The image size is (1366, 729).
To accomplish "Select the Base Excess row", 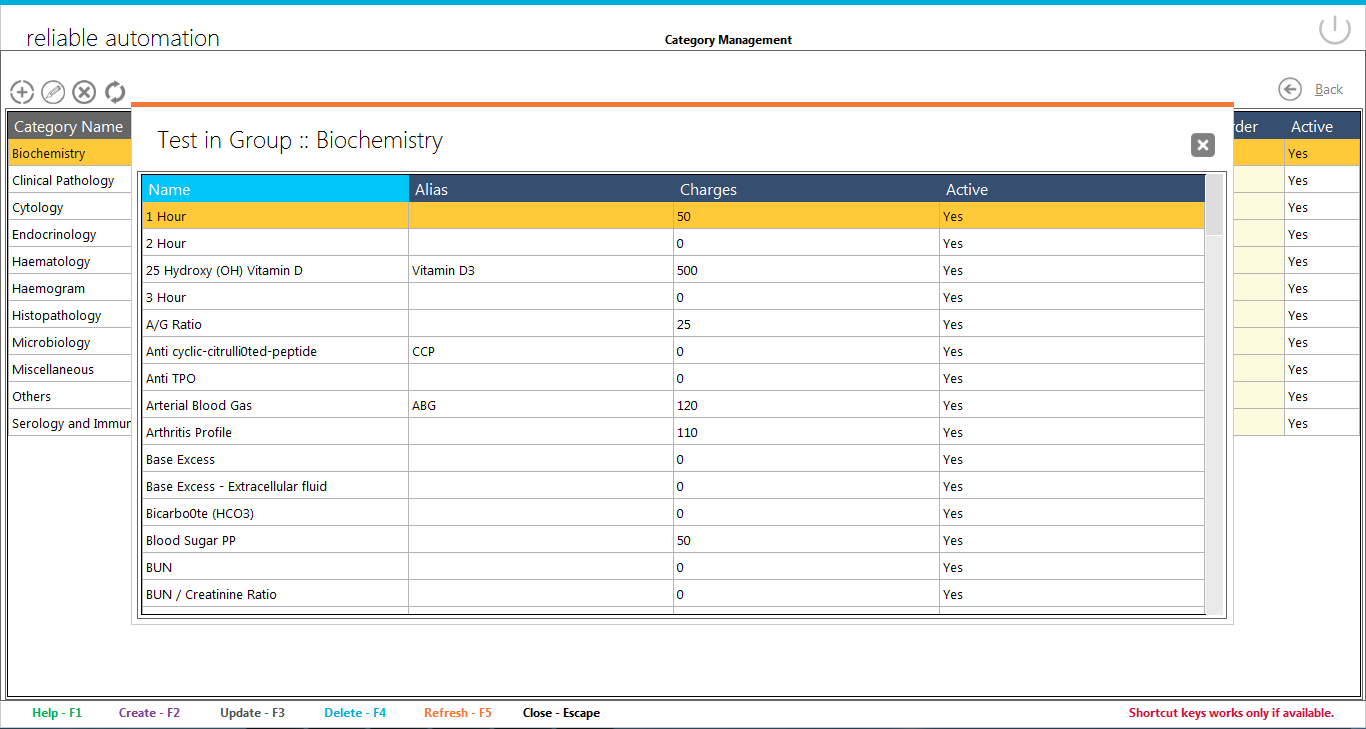I will pyautogui.click(x=673, y=459).
